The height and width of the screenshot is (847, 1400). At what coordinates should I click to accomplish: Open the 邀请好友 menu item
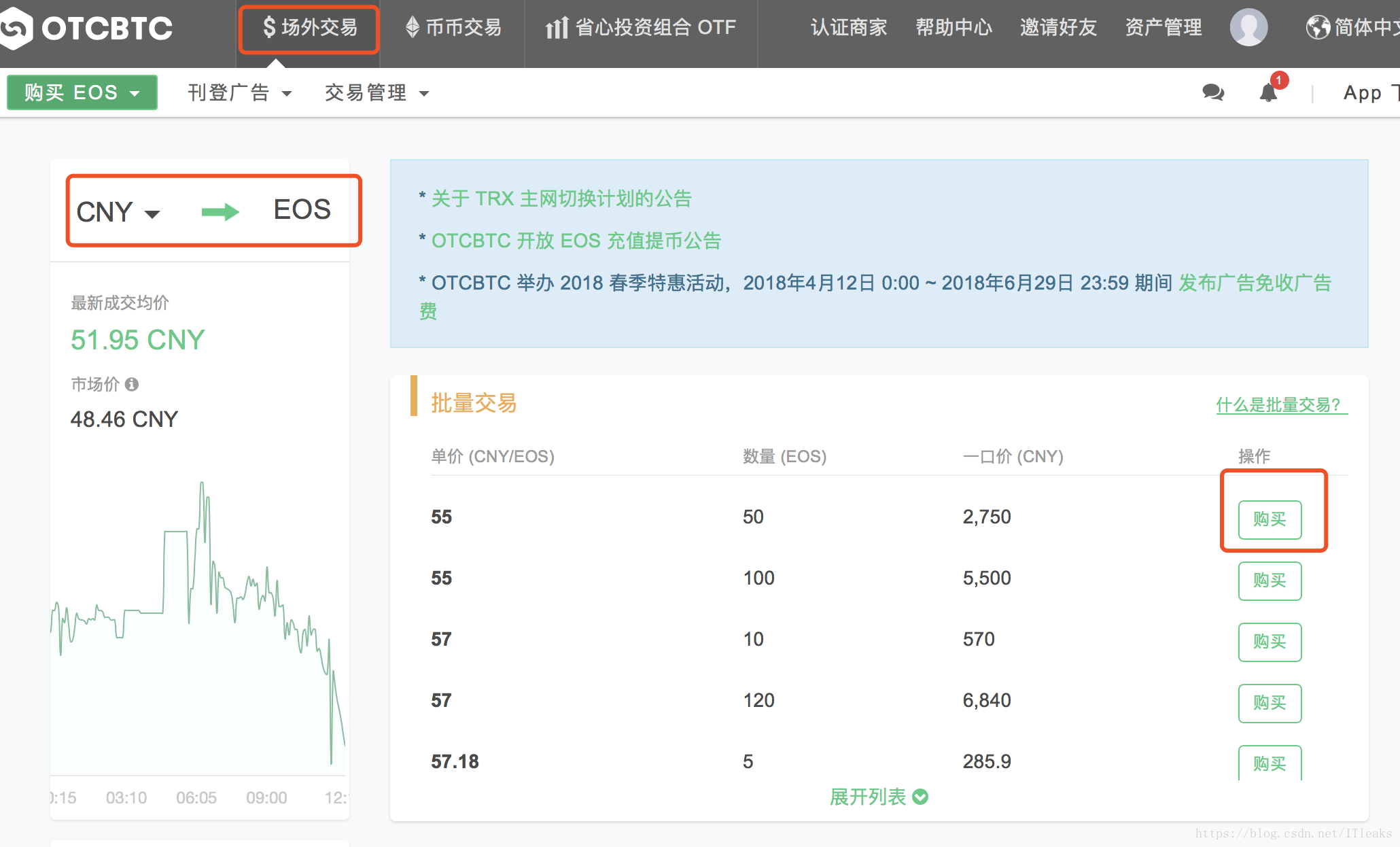(1058, 27)
